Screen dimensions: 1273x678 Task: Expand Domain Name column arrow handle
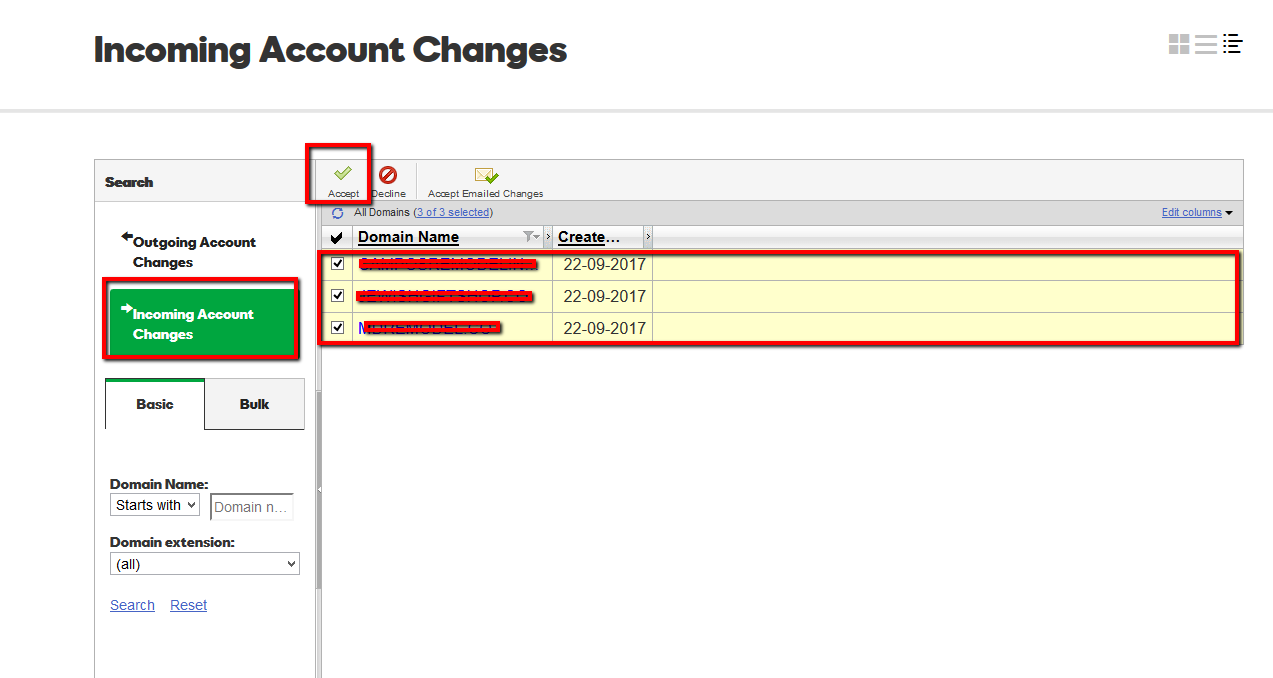[x=548, y=237]
